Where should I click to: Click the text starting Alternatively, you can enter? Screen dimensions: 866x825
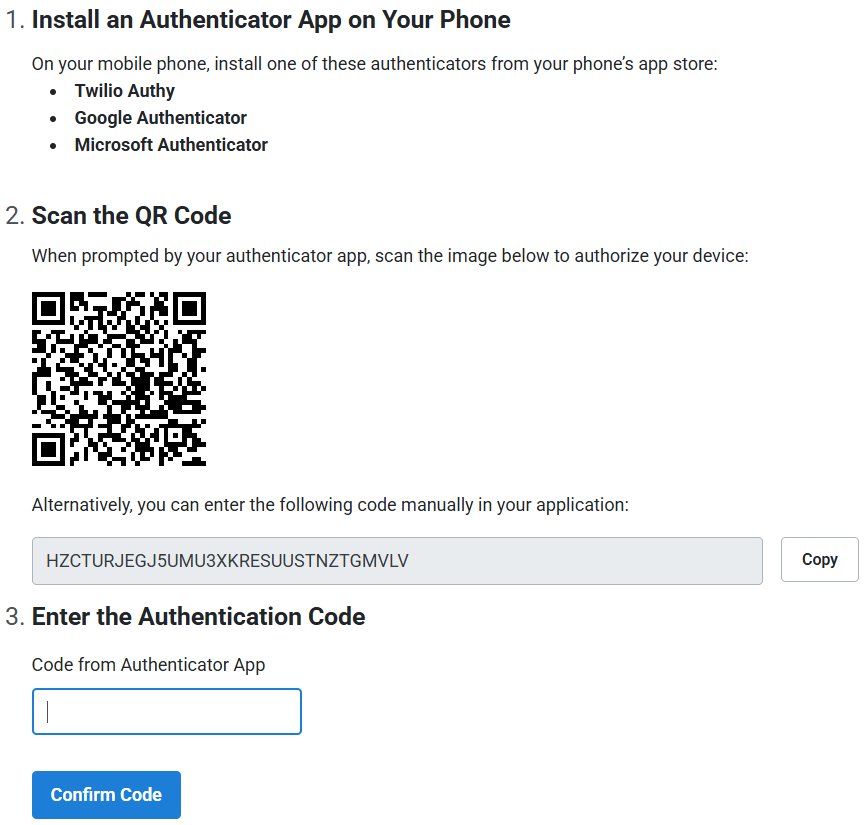coord(330,505)
